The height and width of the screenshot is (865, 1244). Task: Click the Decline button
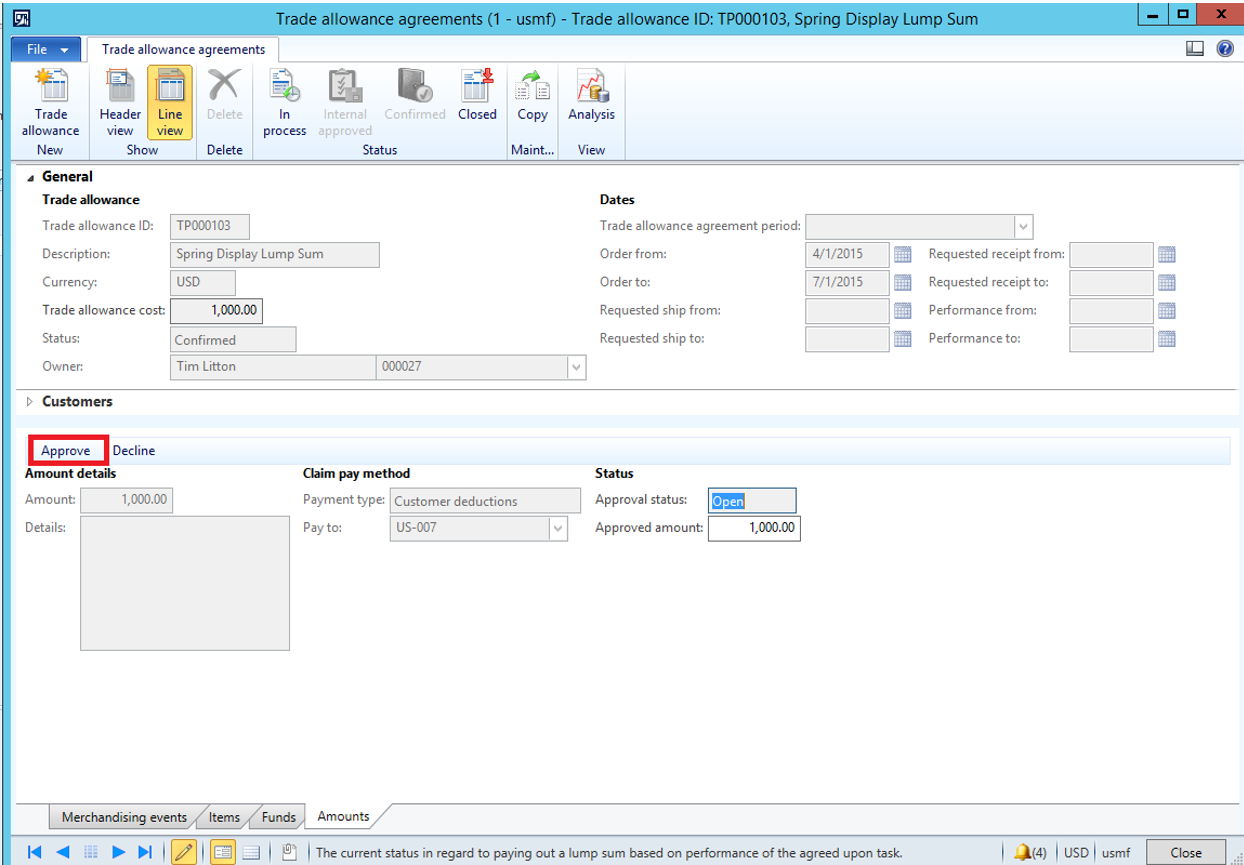click(134, 451)
